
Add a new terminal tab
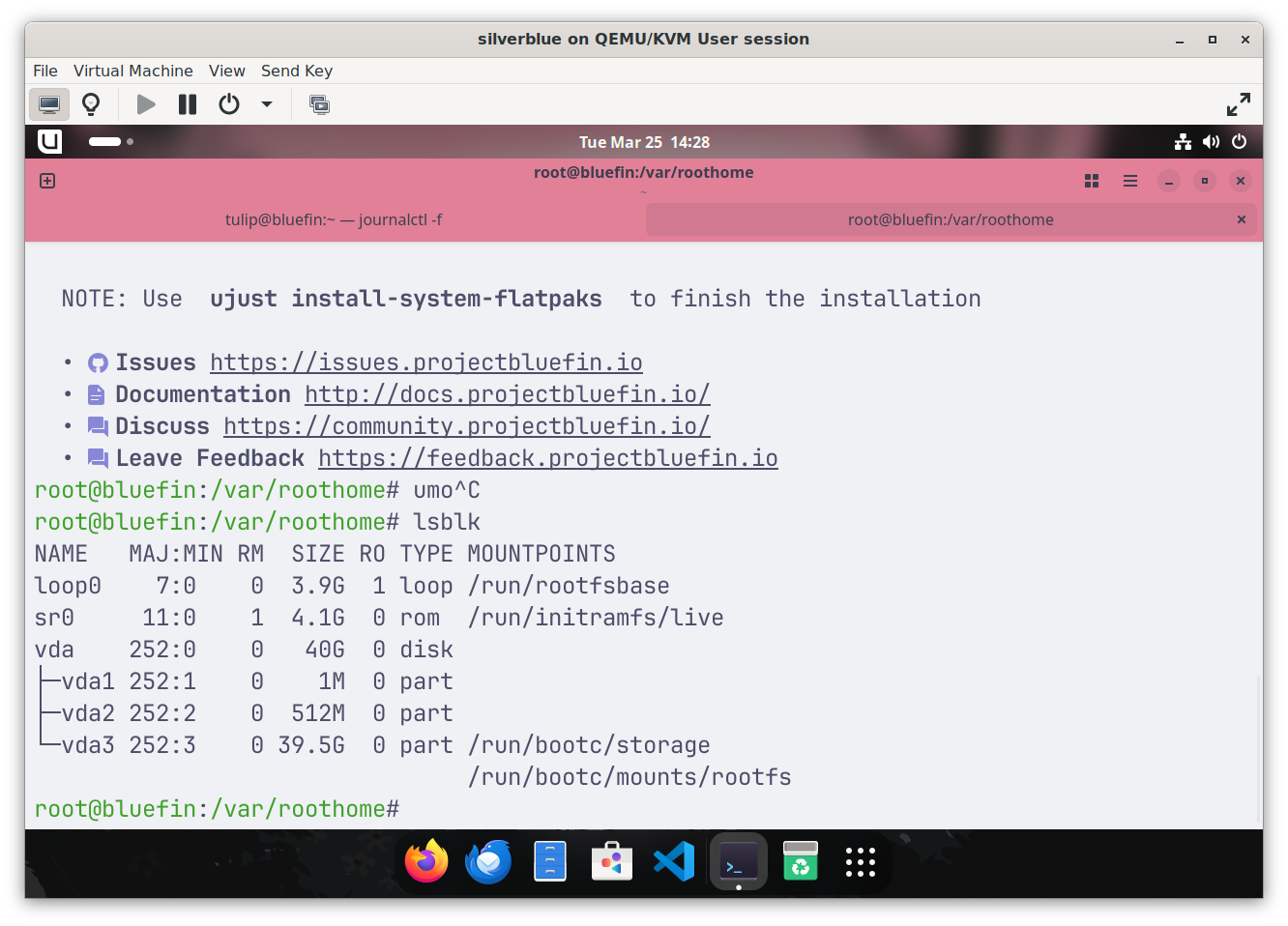(47, 181)
